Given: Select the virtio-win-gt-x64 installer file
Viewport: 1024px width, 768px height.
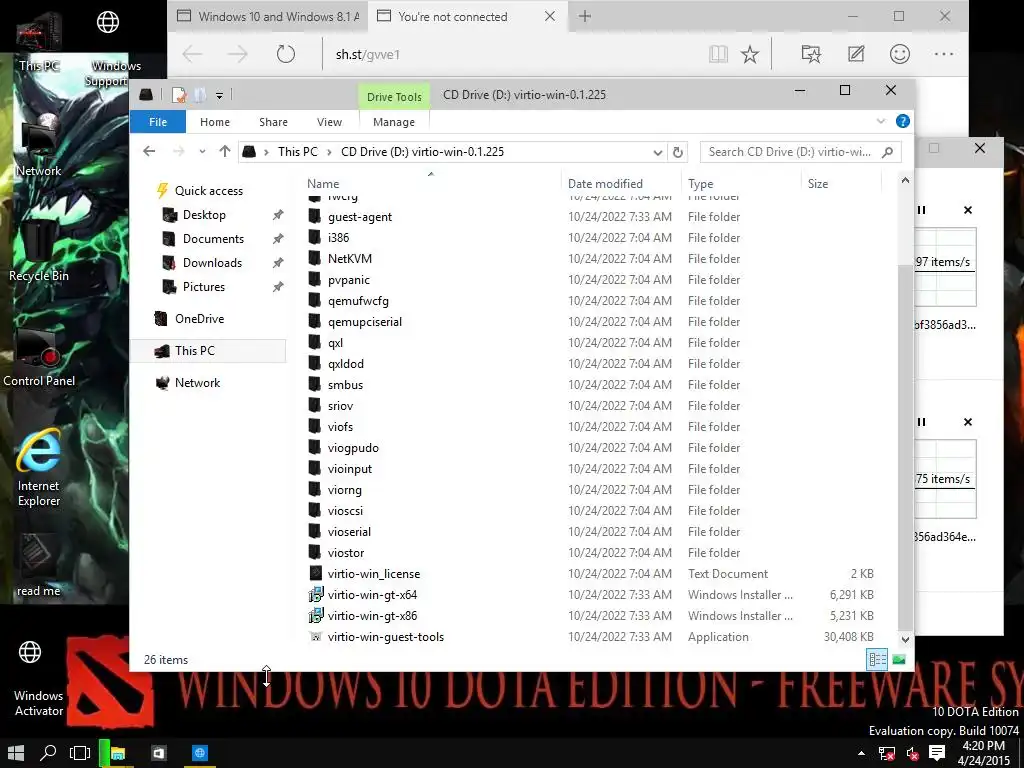Looking at the screenshot, I should point(372,595).
